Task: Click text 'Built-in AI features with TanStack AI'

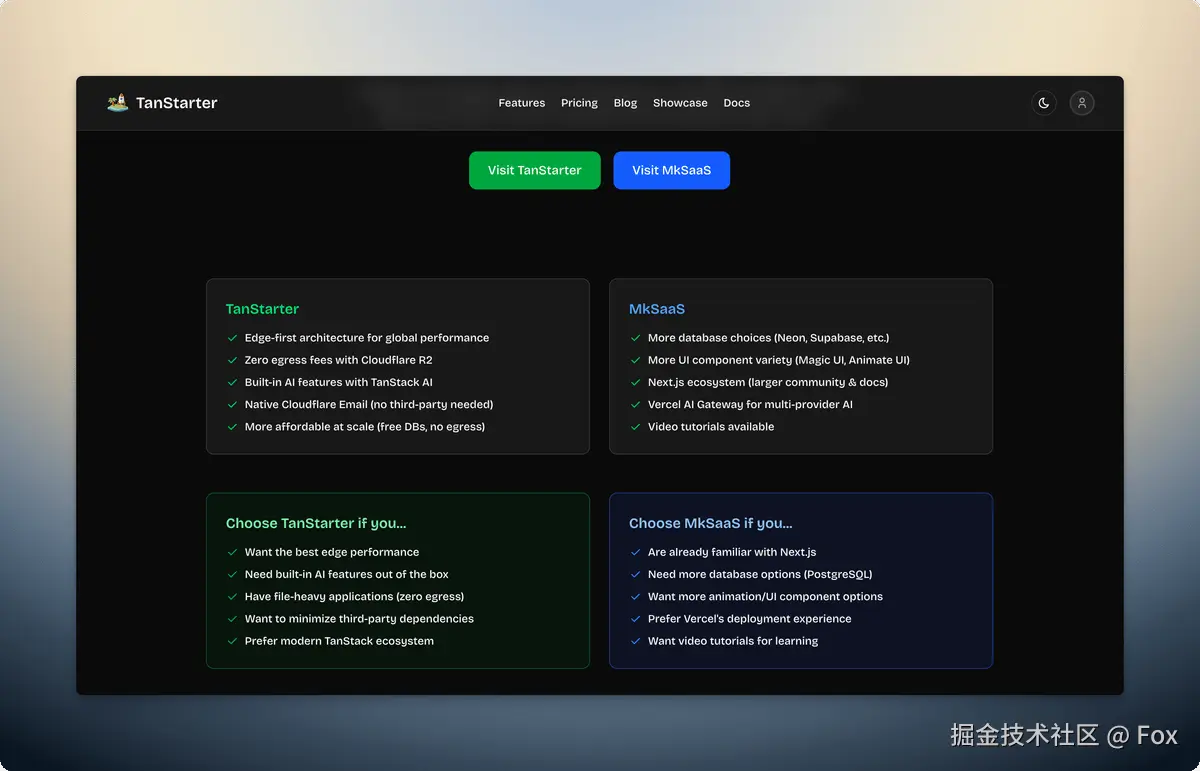Action: click(x=339, y=382)
